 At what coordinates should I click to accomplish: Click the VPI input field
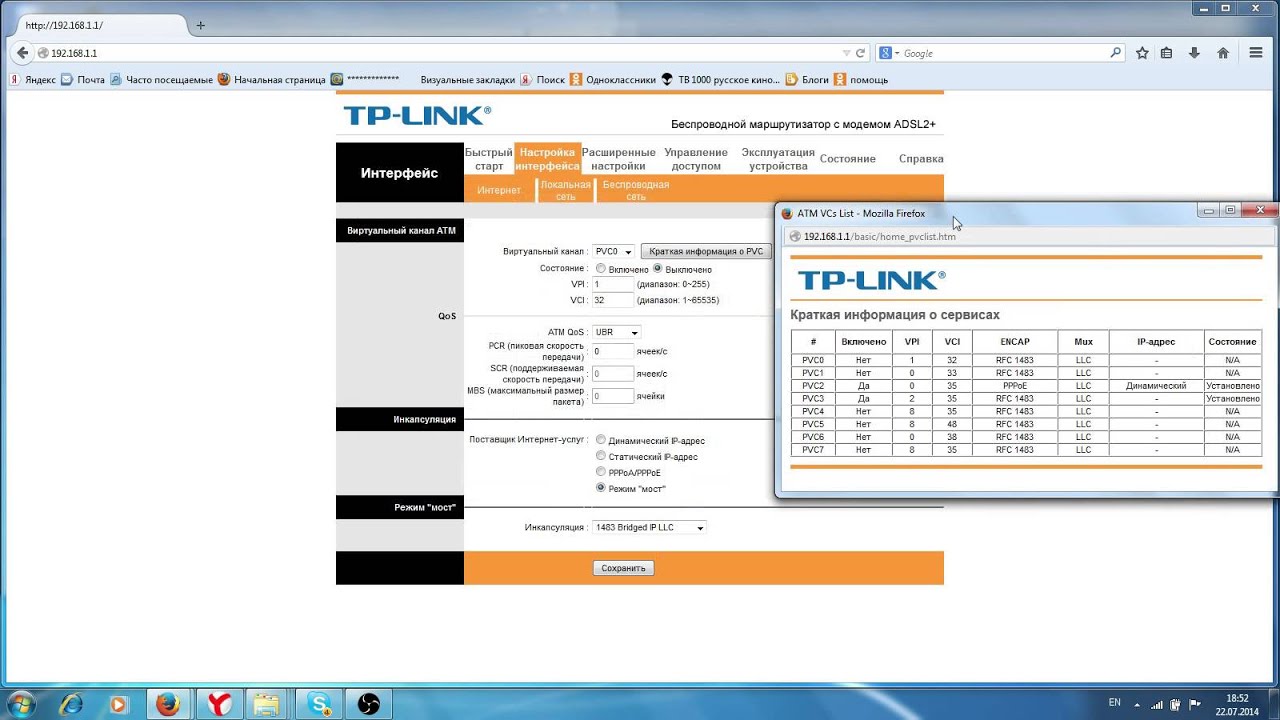coord(613,284)
